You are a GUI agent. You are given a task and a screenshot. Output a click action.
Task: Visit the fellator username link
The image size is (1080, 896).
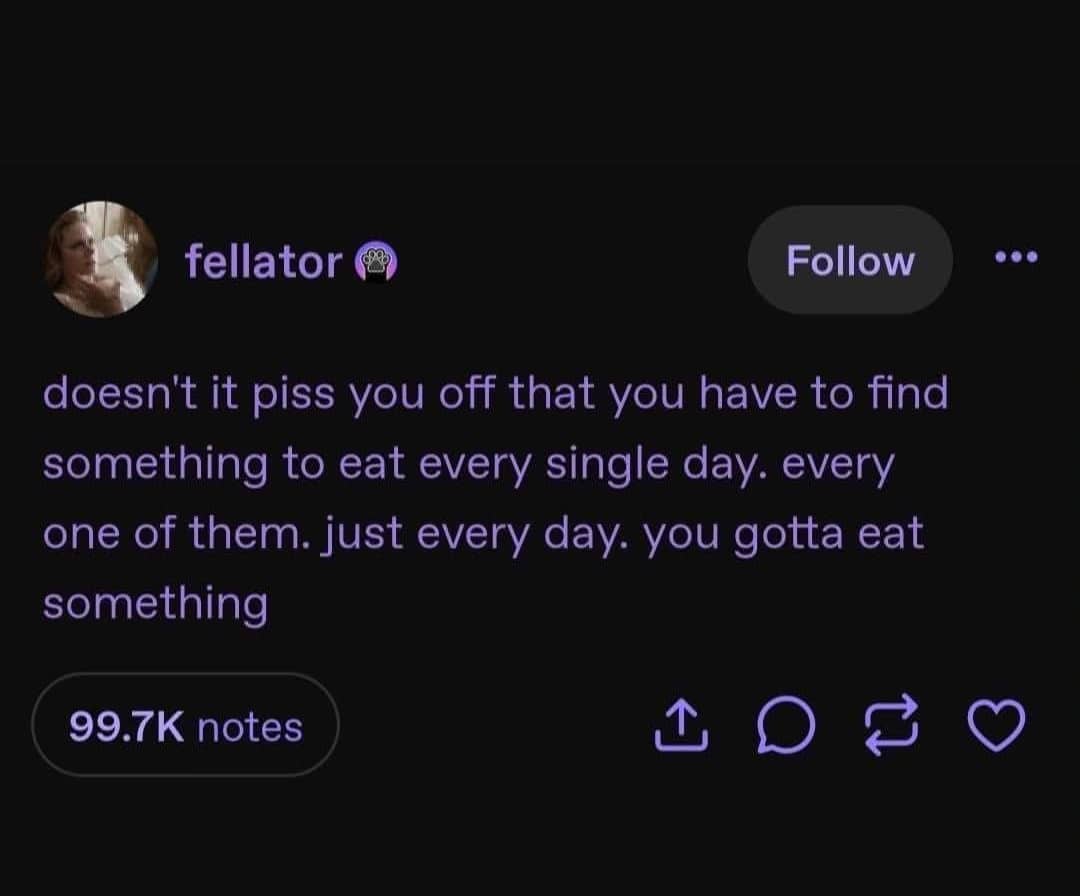click(263, 262)
